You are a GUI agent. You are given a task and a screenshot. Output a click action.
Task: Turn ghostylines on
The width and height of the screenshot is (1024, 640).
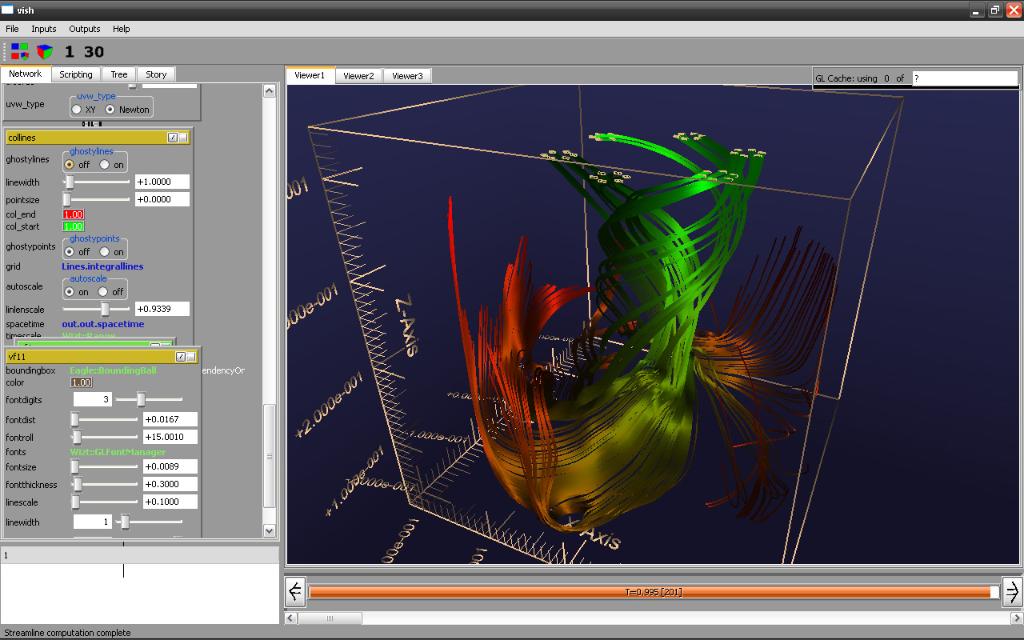[x=104, y=164]
